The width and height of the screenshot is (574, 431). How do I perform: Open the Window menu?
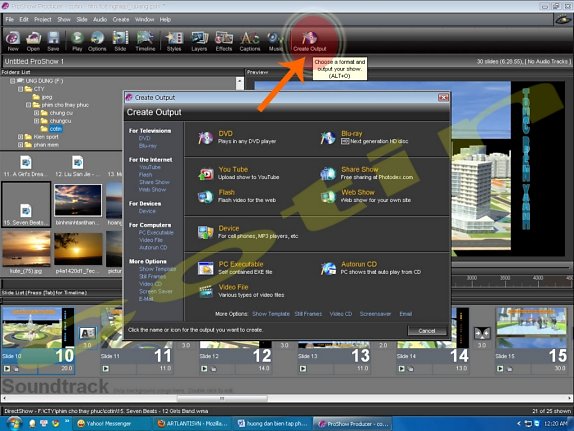pos(144,19)
